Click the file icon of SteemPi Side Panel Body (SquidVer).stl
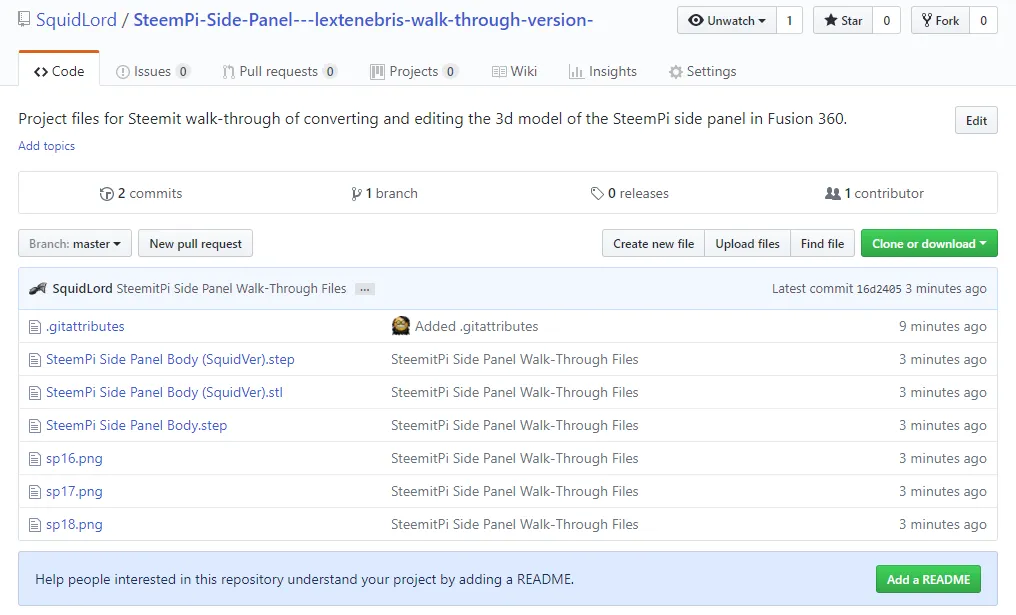Screen dimensions: 1016x615 tap(35, 393)
